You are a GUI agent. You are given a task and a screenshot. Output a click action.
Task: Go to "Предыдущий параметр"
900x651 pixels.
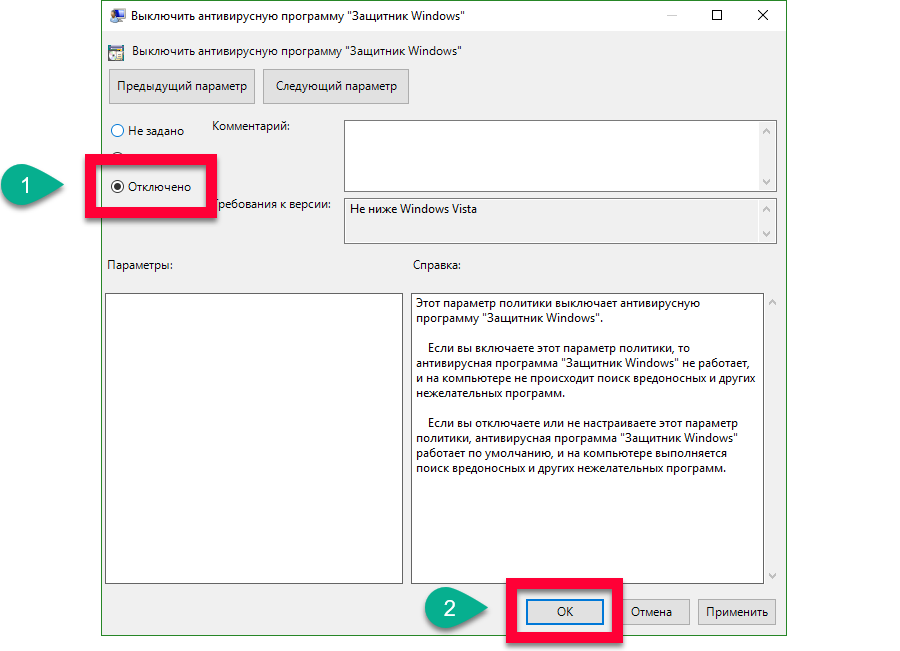(x=181, y=86)
